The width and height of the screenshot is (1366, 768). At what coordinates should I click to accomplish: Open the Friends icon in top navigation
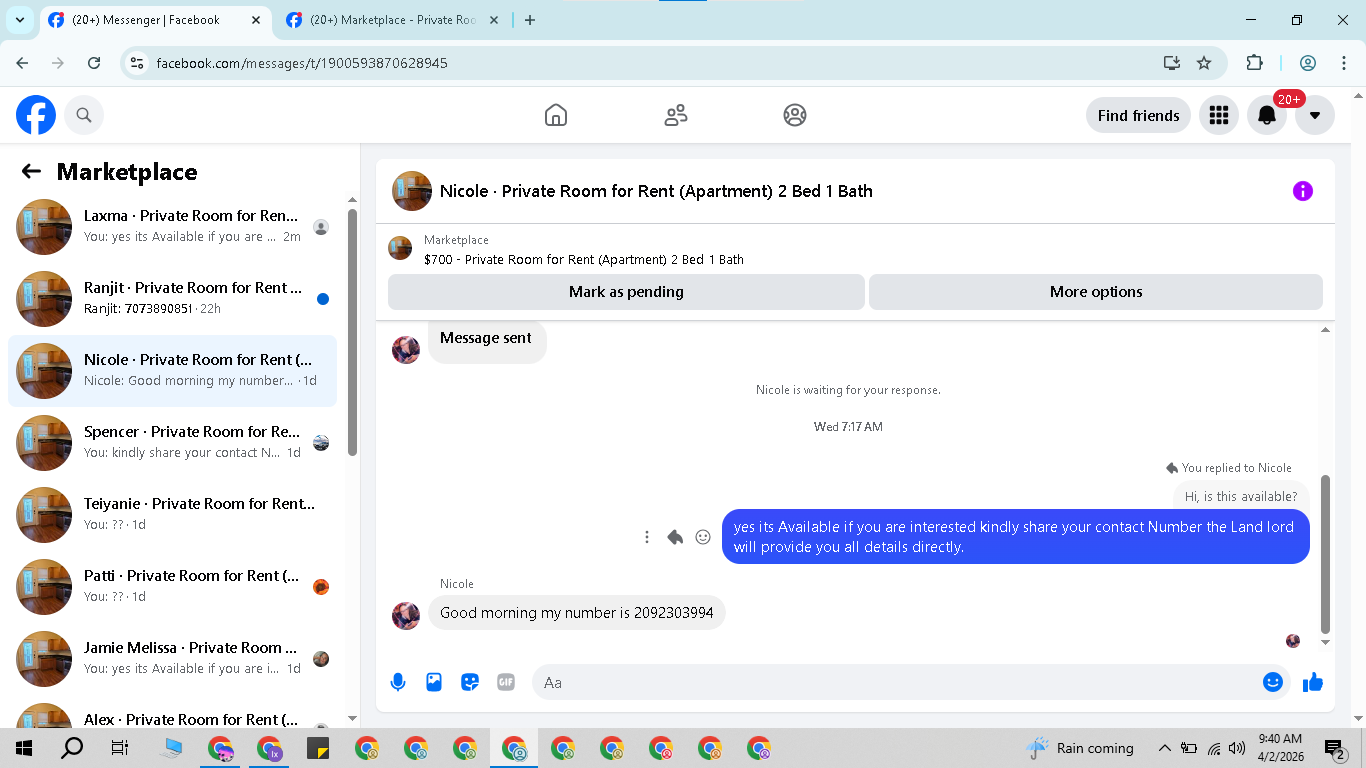pos(676,115)
